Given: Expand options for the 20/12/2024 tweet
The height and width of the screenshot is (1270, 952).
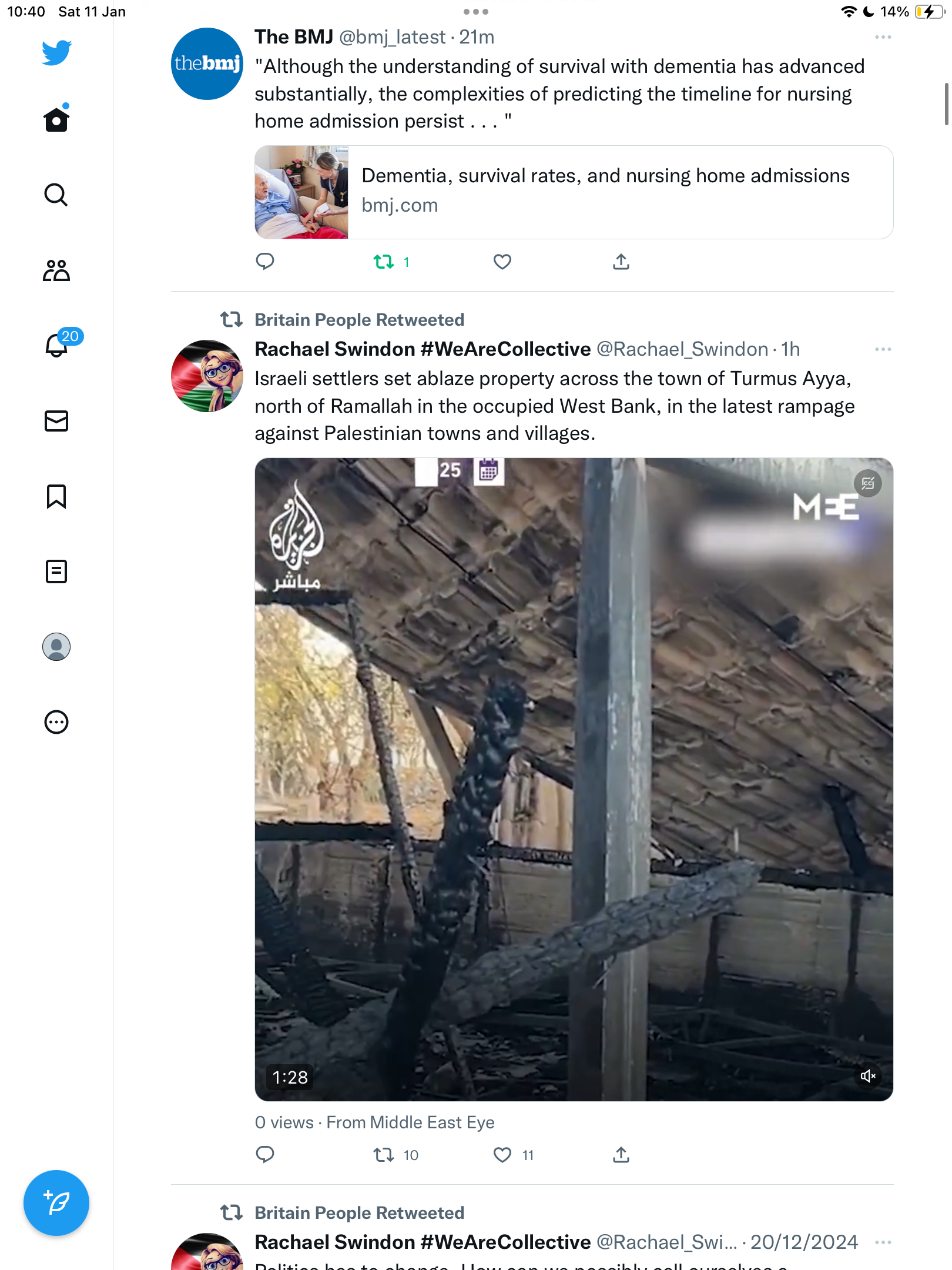Looking at the screenshot, I should [x=883, y=1242].
